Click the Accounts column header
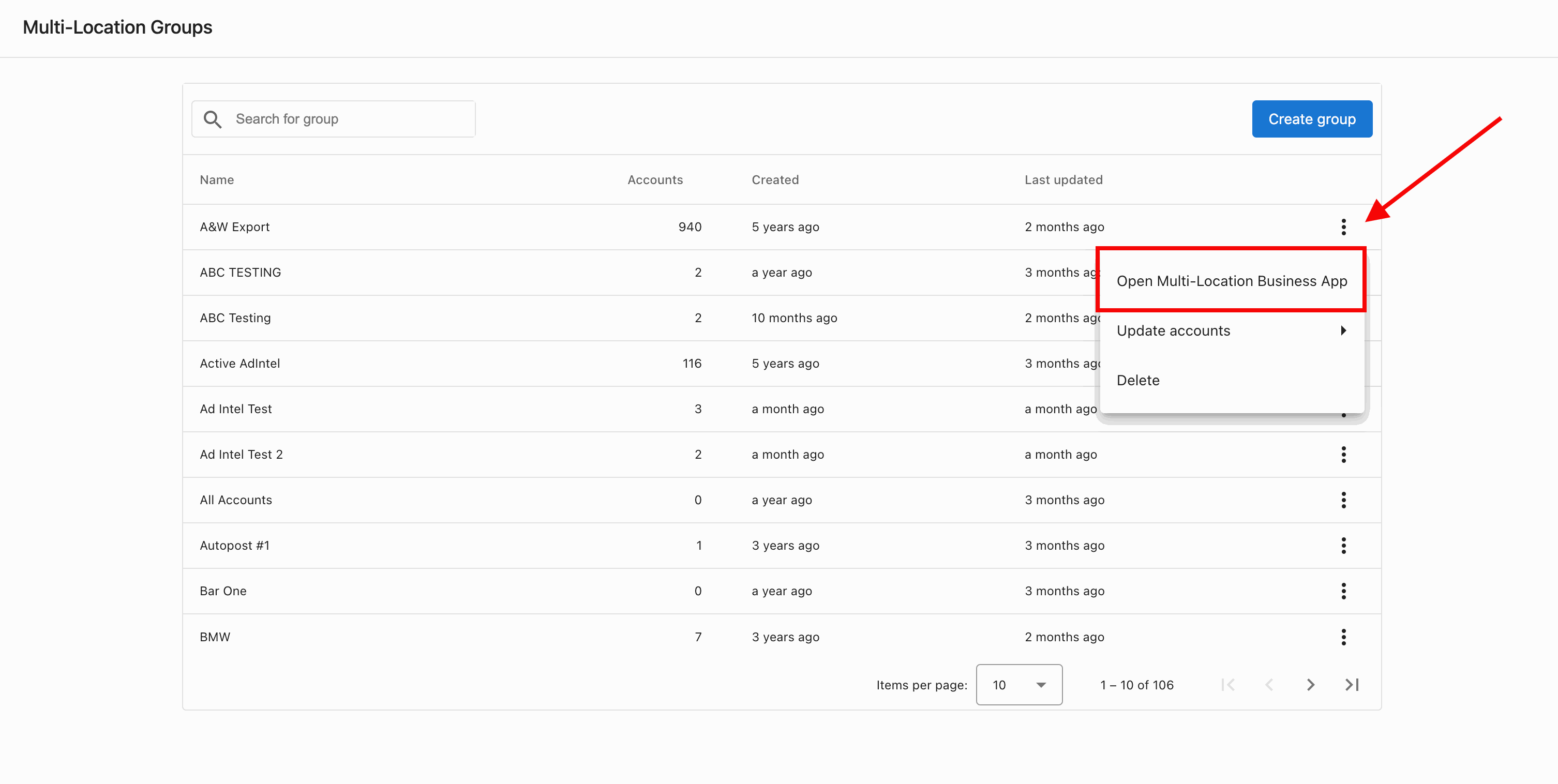Image resolution: width=1558 pixels, height=784 pixels. tap(655, 179)
